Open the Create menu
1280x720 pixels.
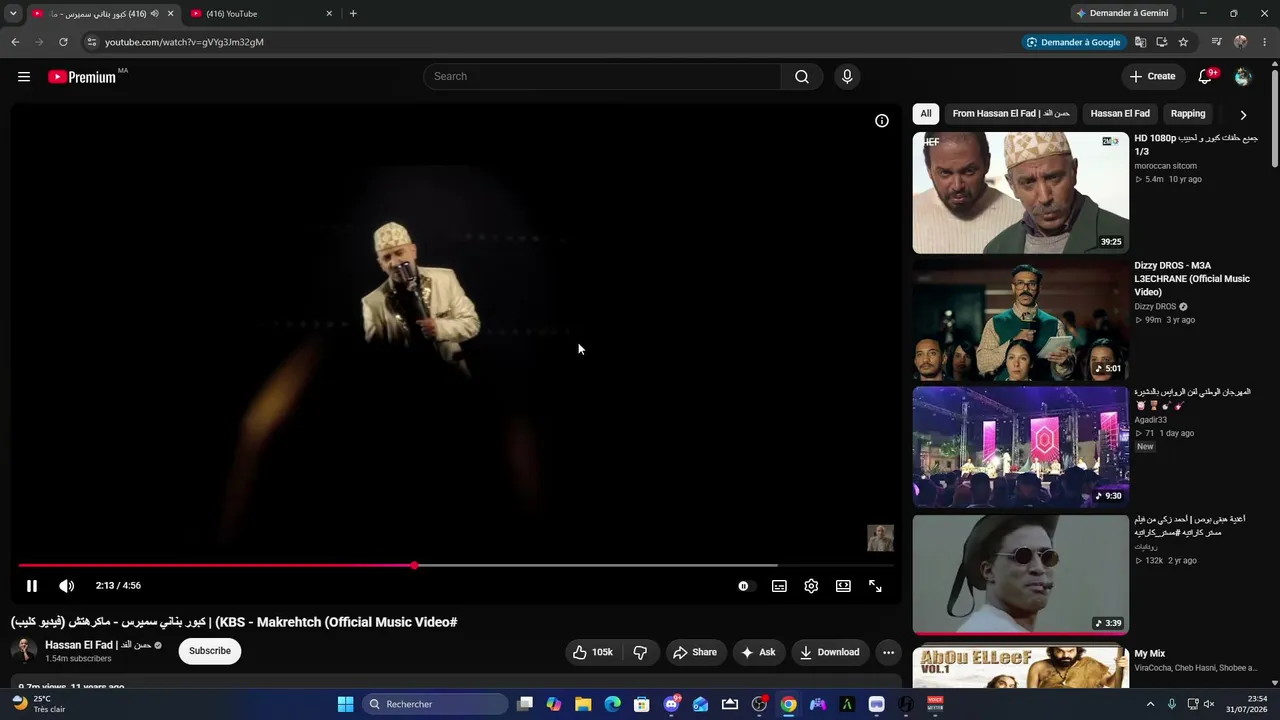pos(1152,77)
